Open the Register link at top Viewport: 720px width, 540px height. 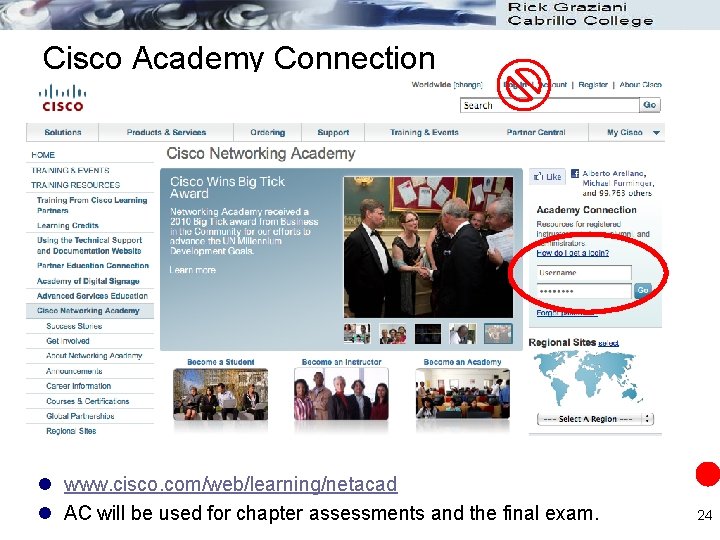pyautogui.click(x=593, y=84)
